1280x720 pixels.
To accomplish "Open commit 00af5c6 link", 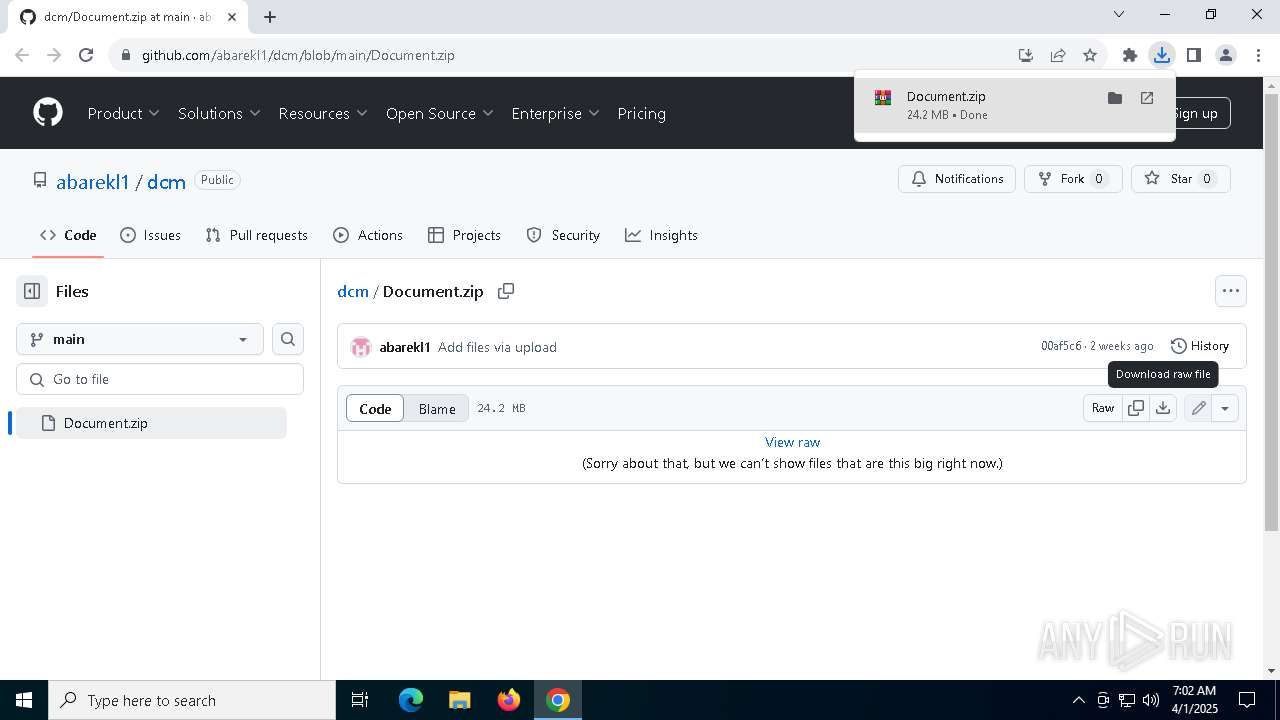I will click(1061, 346).
